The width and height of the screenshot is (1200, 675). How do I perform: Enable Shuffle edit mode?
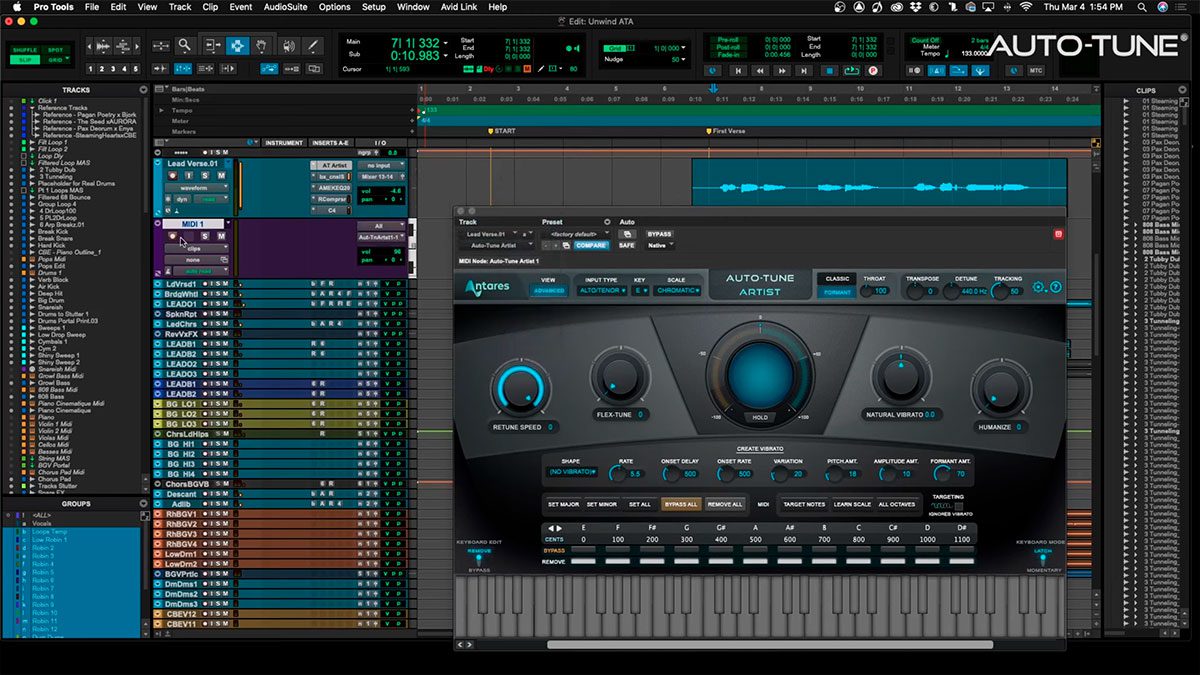pos(25,50)
